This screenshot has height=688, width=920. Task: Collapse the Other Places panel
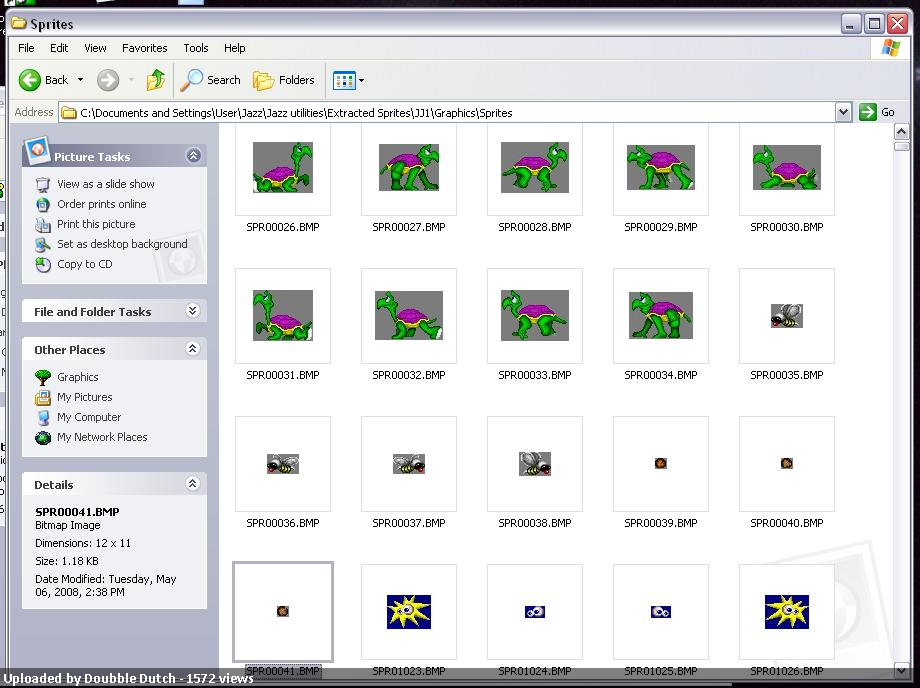(x=193, y=349)
